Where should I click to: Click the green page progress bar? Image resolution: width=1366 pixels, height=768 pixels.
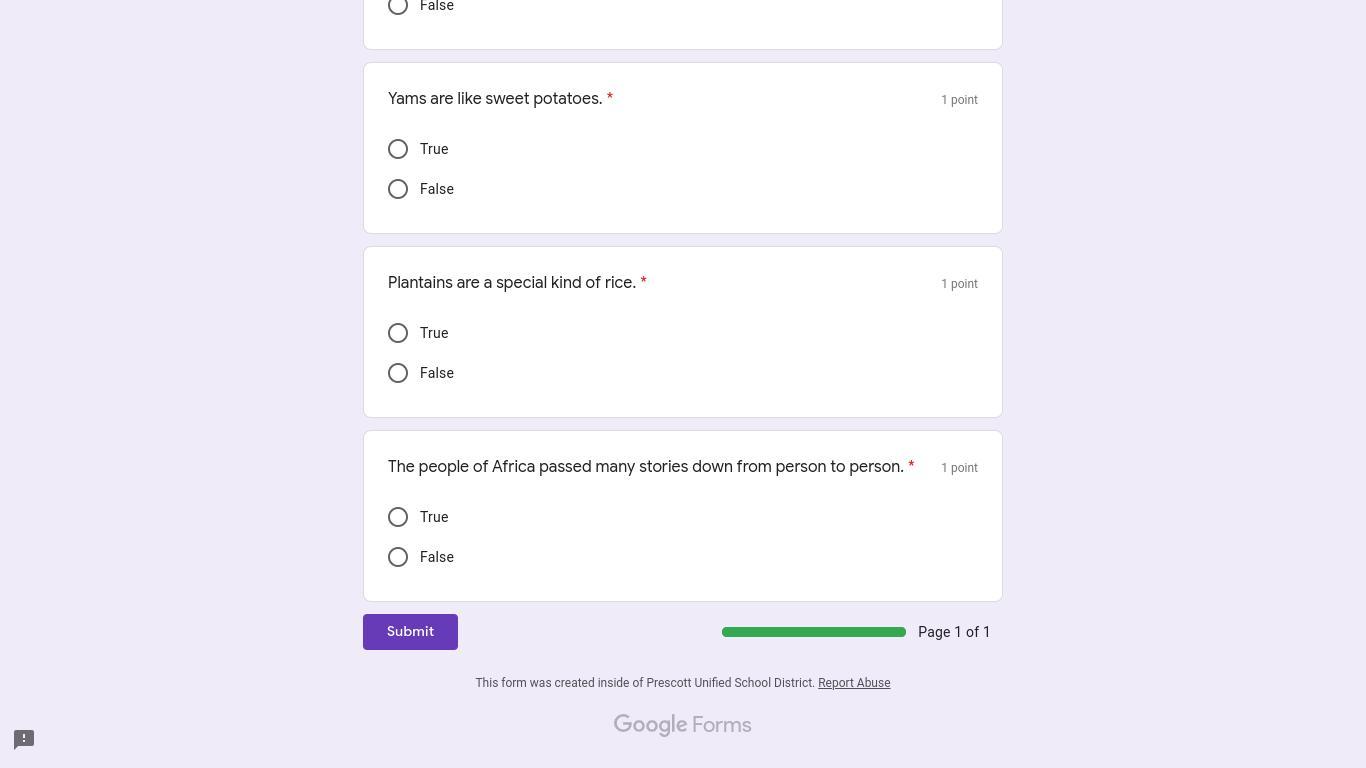(x=813, y=632)
